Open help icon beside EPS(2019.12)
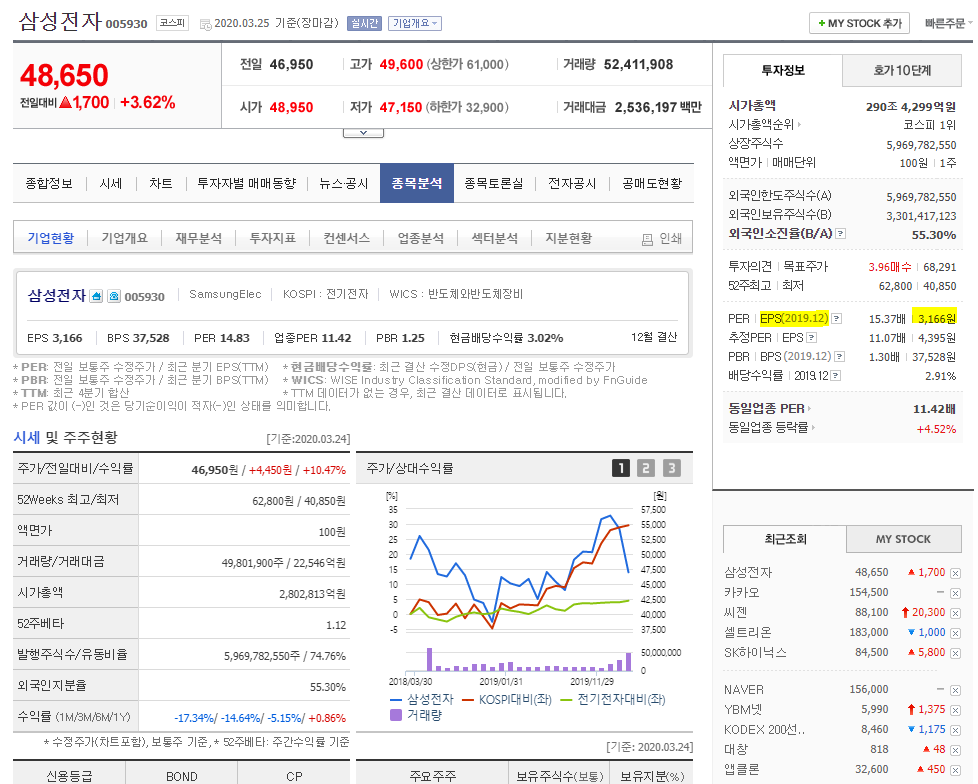This screenshot has height=784, width=978. (836, 319)
